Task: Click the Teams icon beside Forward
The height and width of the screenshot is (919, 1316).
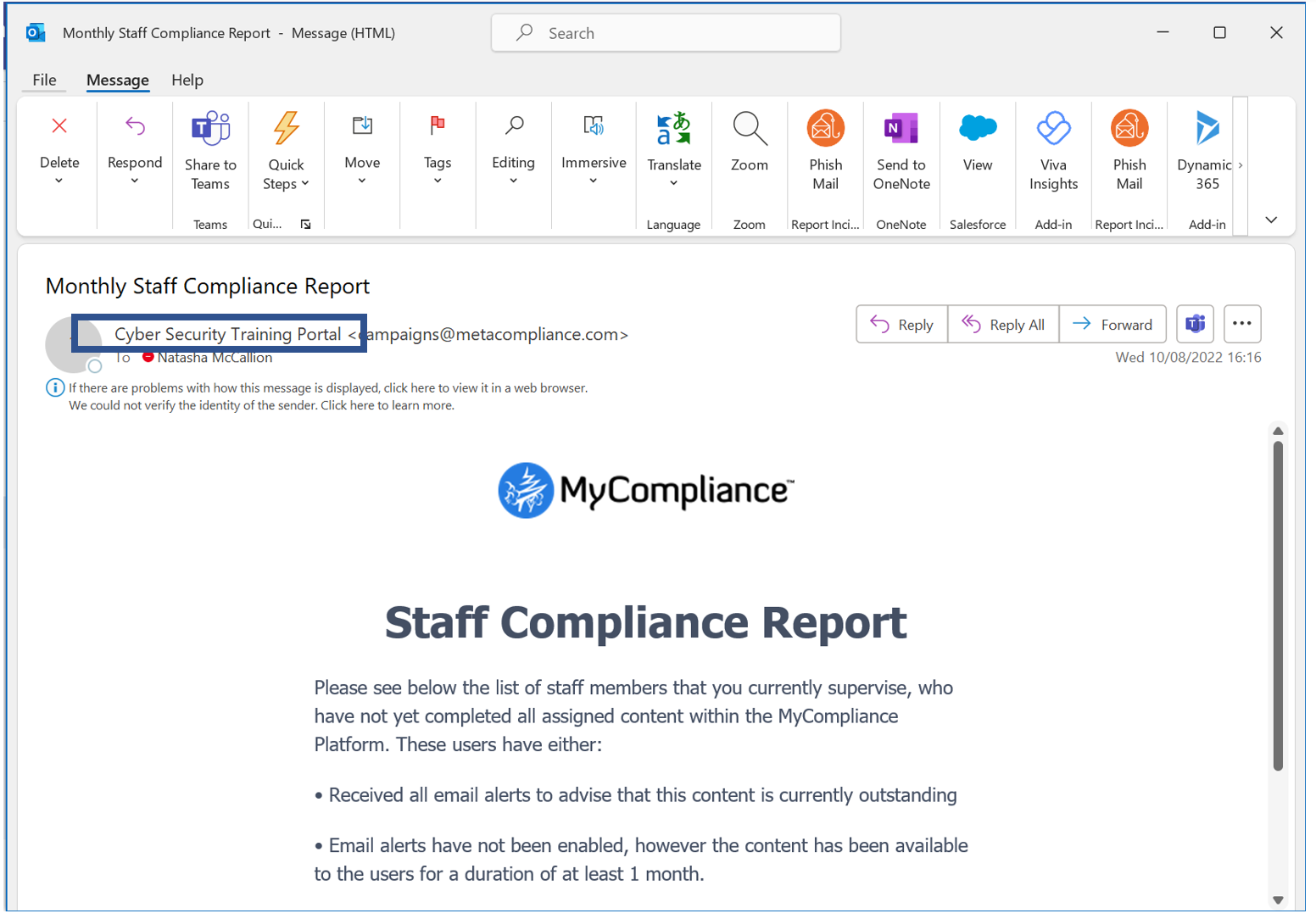Action: (x=1196, y=324)
